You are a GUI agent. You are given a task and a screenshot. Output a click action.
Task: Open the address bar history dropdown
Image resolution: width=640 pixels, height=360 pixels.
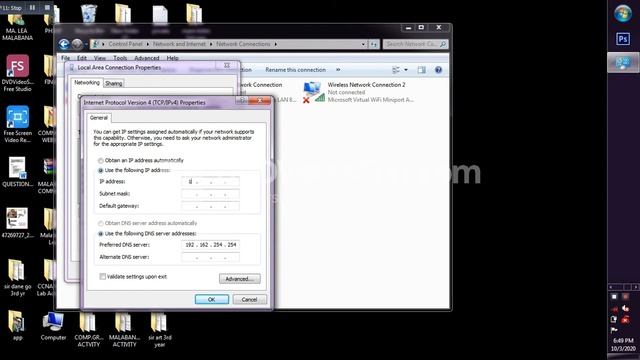[363, 44]
